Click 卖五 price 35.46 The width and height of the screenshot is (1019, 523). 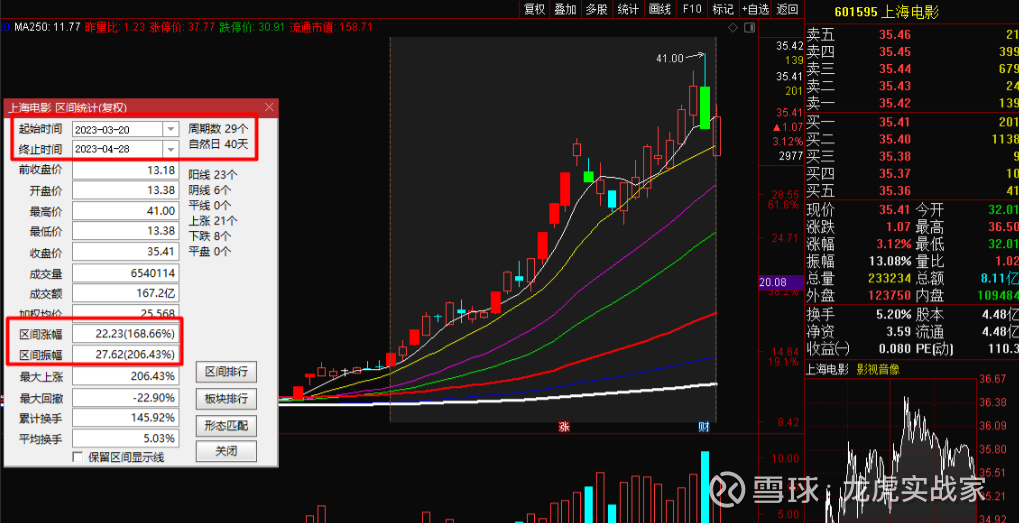click(895, 35)
